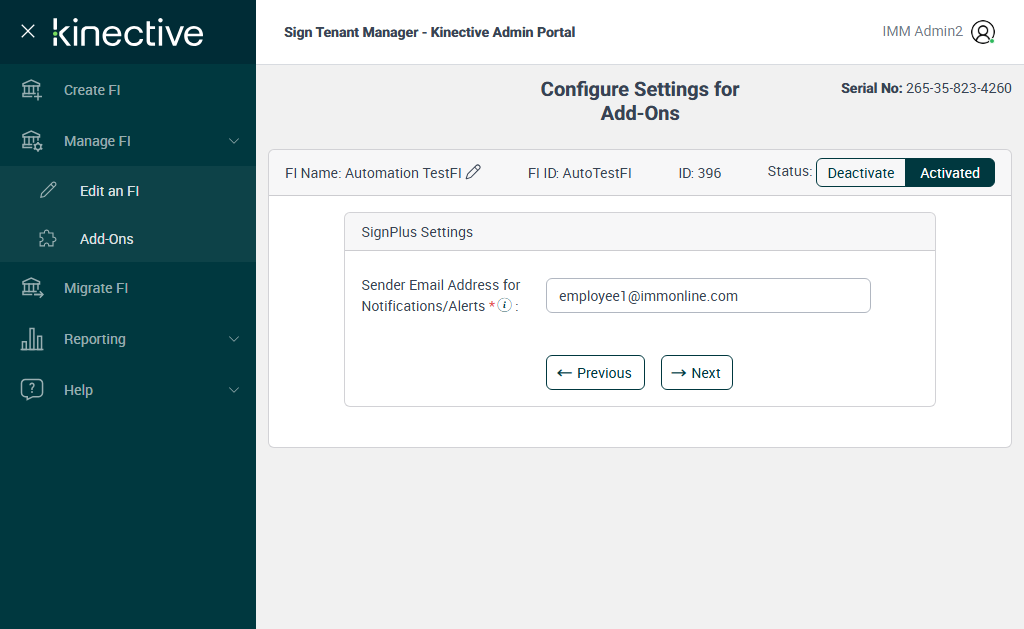Click the Create FI bank icon
Viewport: 1024px width, 629px height.
coord(32,90)
